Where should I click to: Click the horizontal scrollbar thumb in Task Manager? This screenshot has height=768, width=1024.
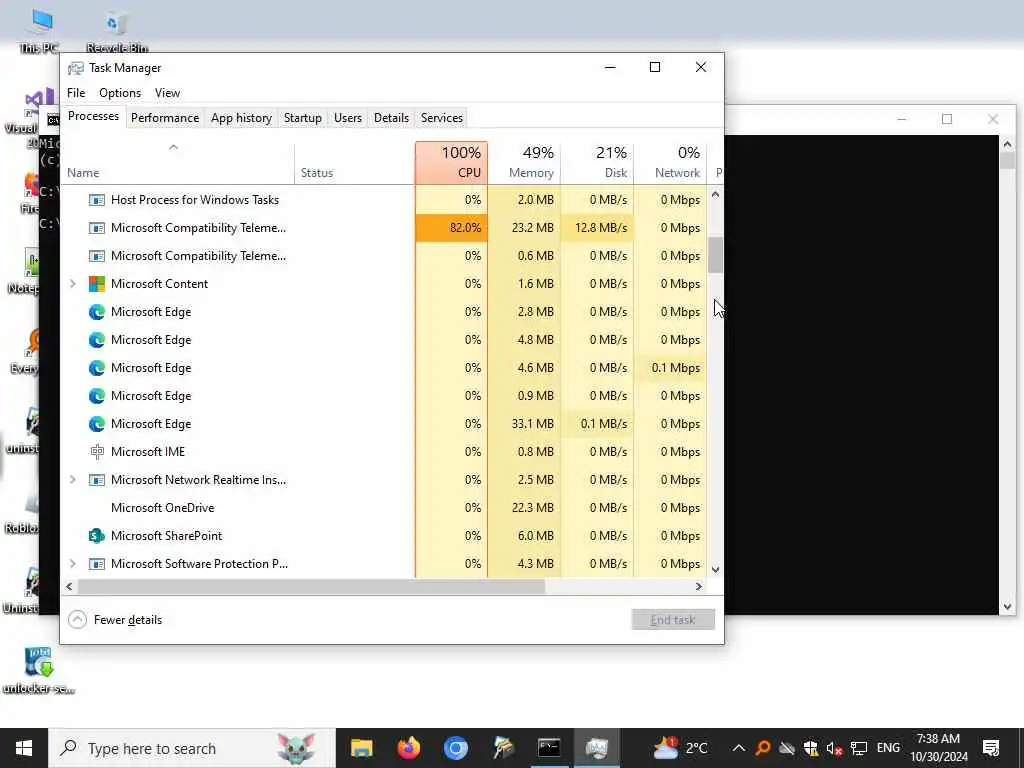tap(312, 586)
